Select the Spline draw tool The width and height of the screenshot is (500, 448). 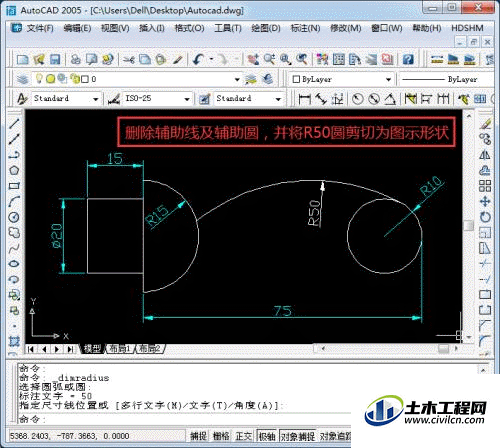[14, 248]
